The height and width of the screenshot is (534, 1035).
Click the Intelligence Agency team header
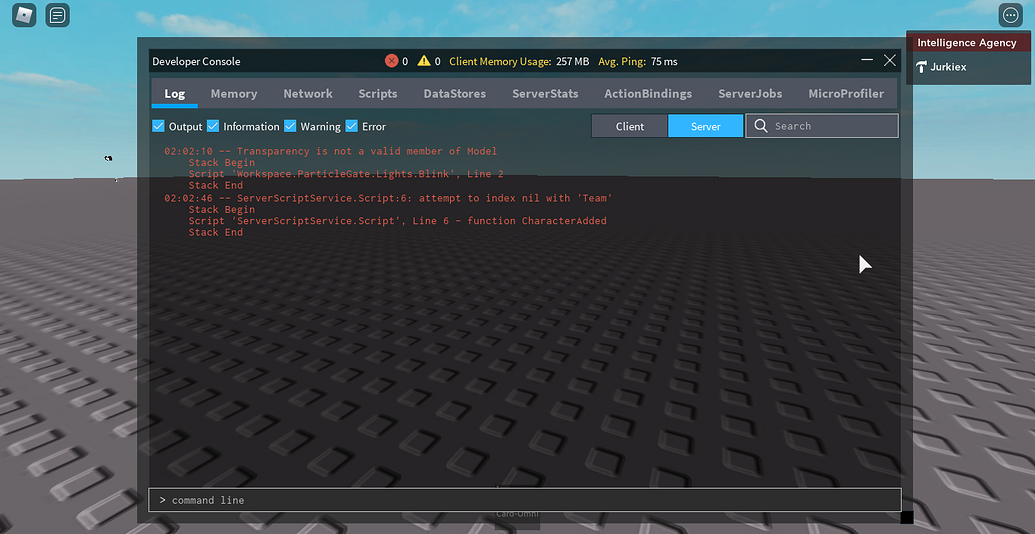(x=968, y=43)
